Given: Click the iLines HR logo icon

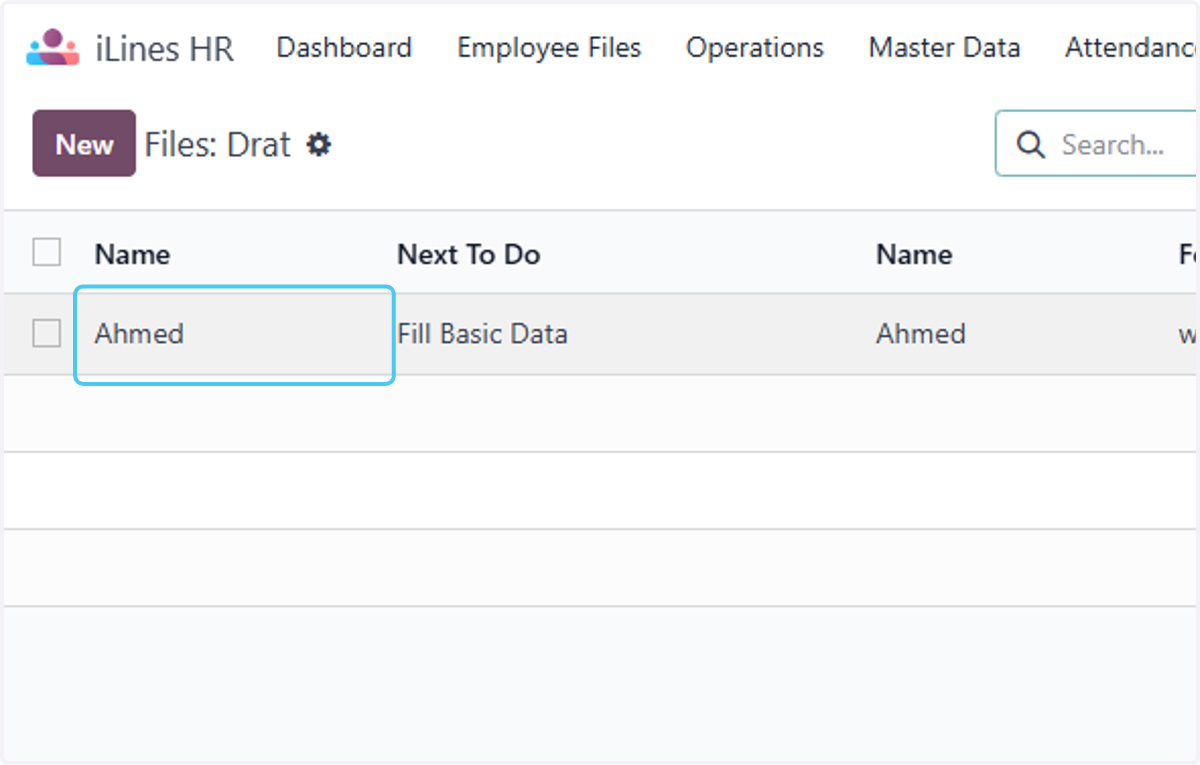Looking at the screenshot, I should coord(53,47).
